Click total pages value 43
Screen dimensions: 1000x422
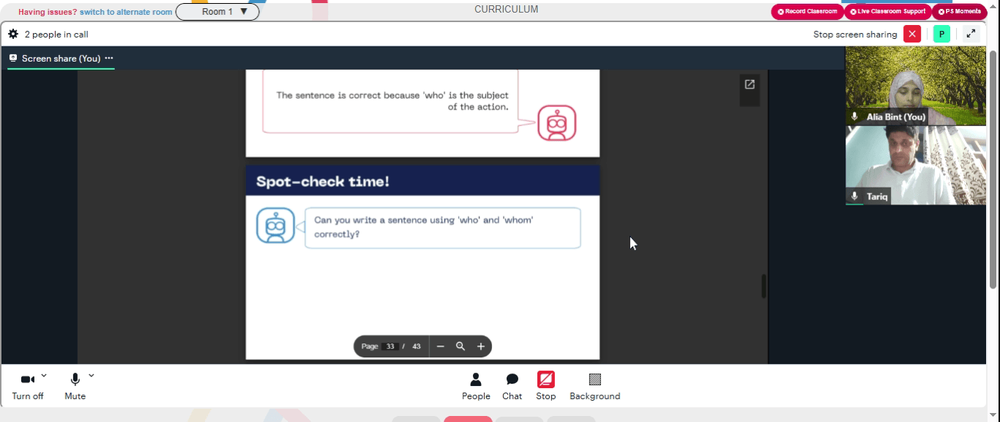click(x=416, y=346)
